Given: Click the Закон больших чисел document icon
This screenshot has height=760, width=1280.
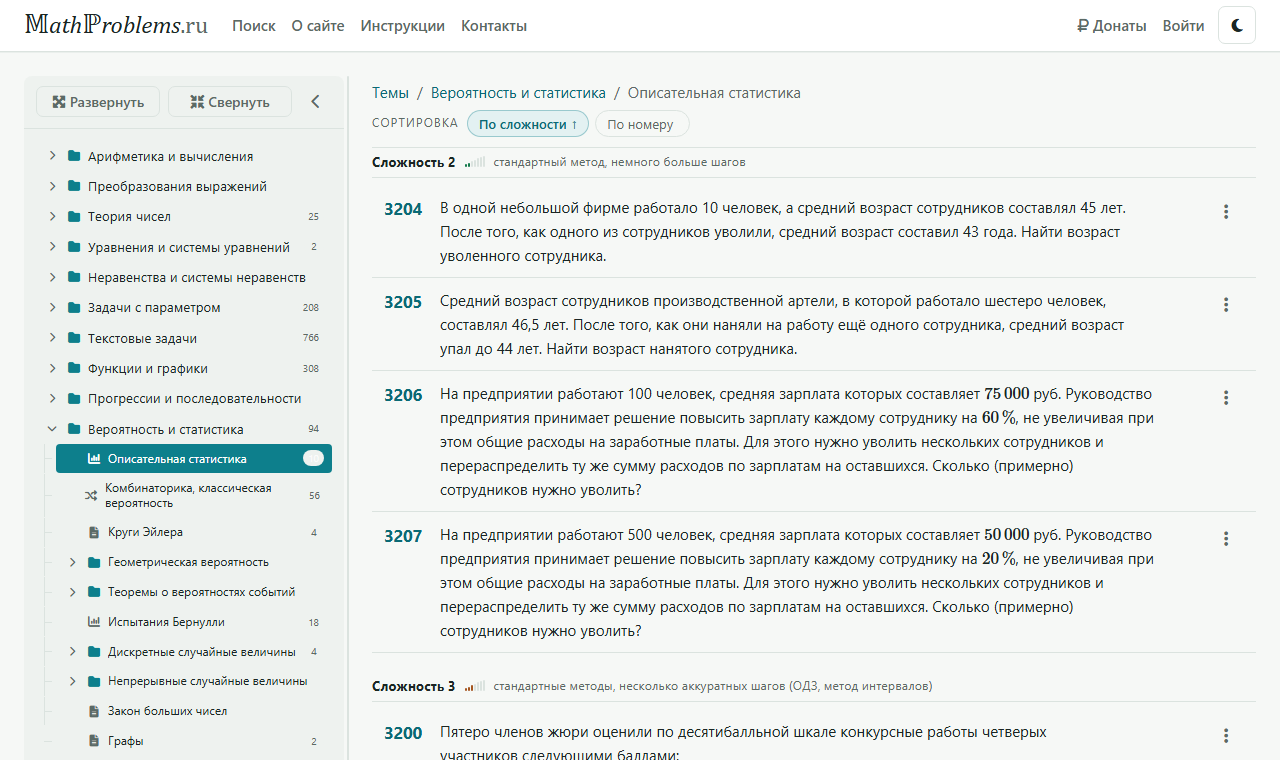Looking at the screenshot, I should [x=94, y=711].
